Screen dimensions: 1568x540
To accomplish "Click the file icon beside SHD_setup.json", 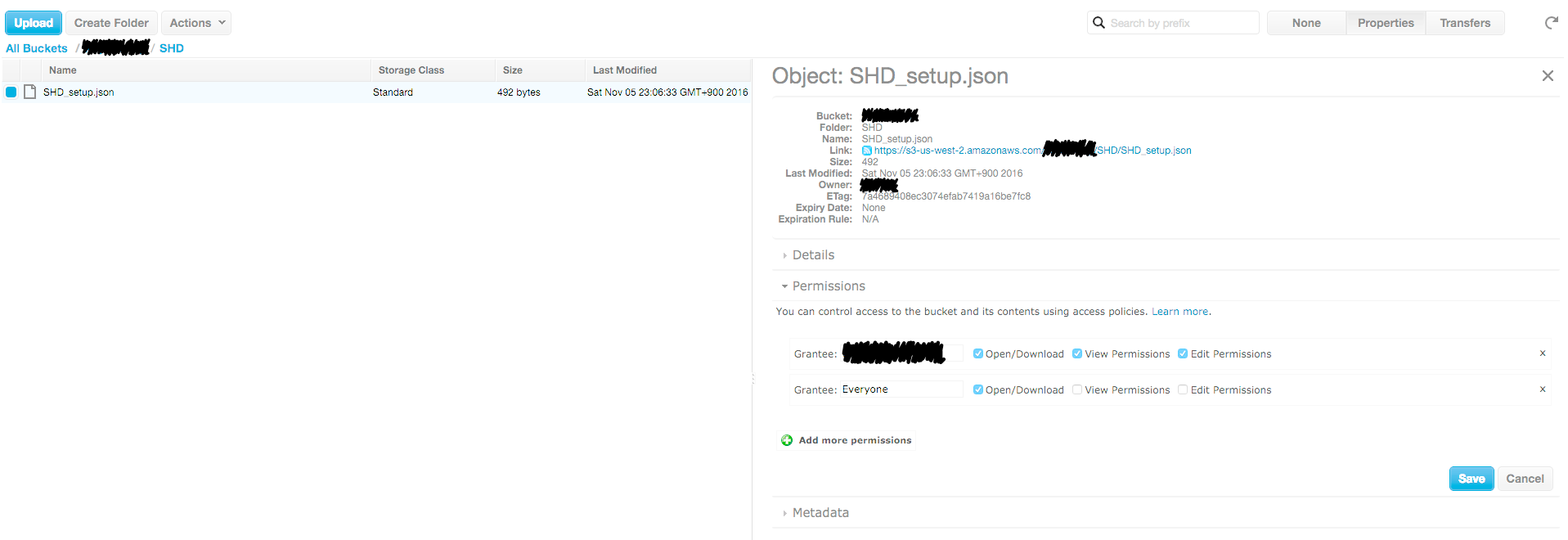I will [x=30, y=92].
